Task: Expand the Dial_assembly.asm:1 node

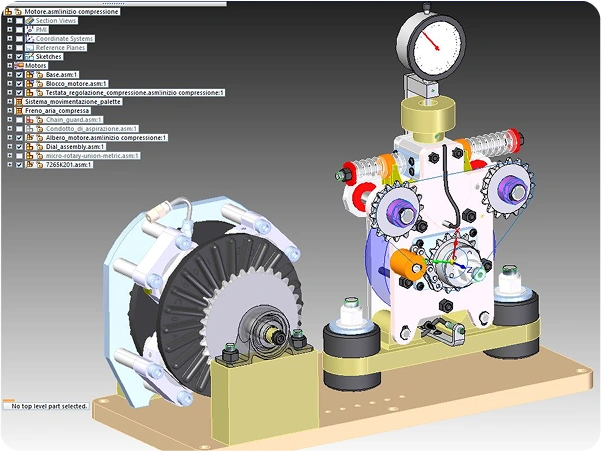Action: click(x=9, y=146)
